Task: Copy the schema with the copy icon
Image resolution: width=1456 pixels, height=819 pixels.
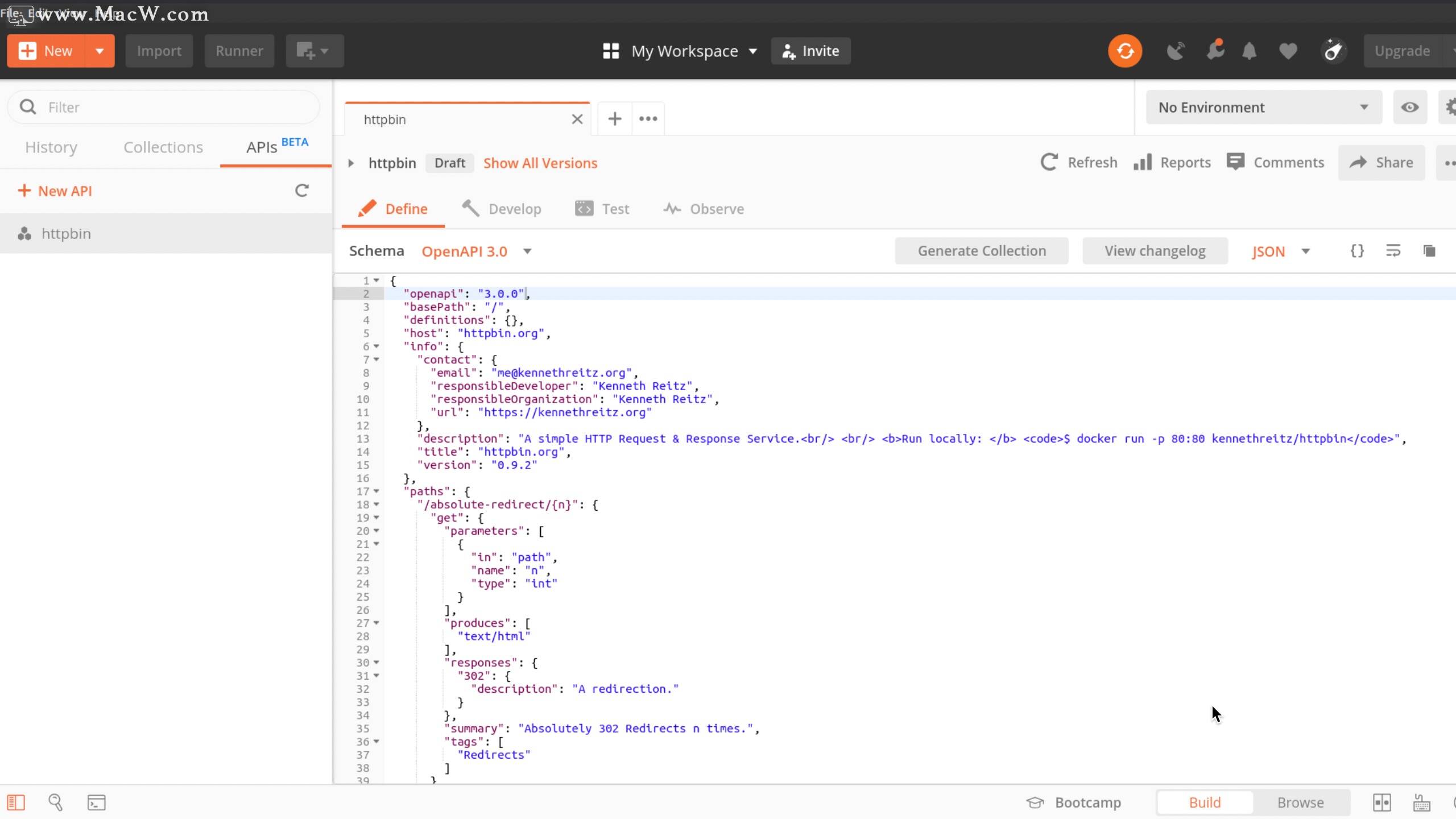Action: [x=1429, y=251]
